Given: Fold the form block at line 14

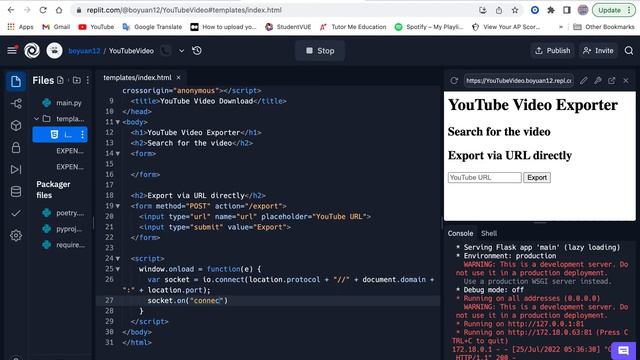Looking at the screenshot, I should point(118,153).
